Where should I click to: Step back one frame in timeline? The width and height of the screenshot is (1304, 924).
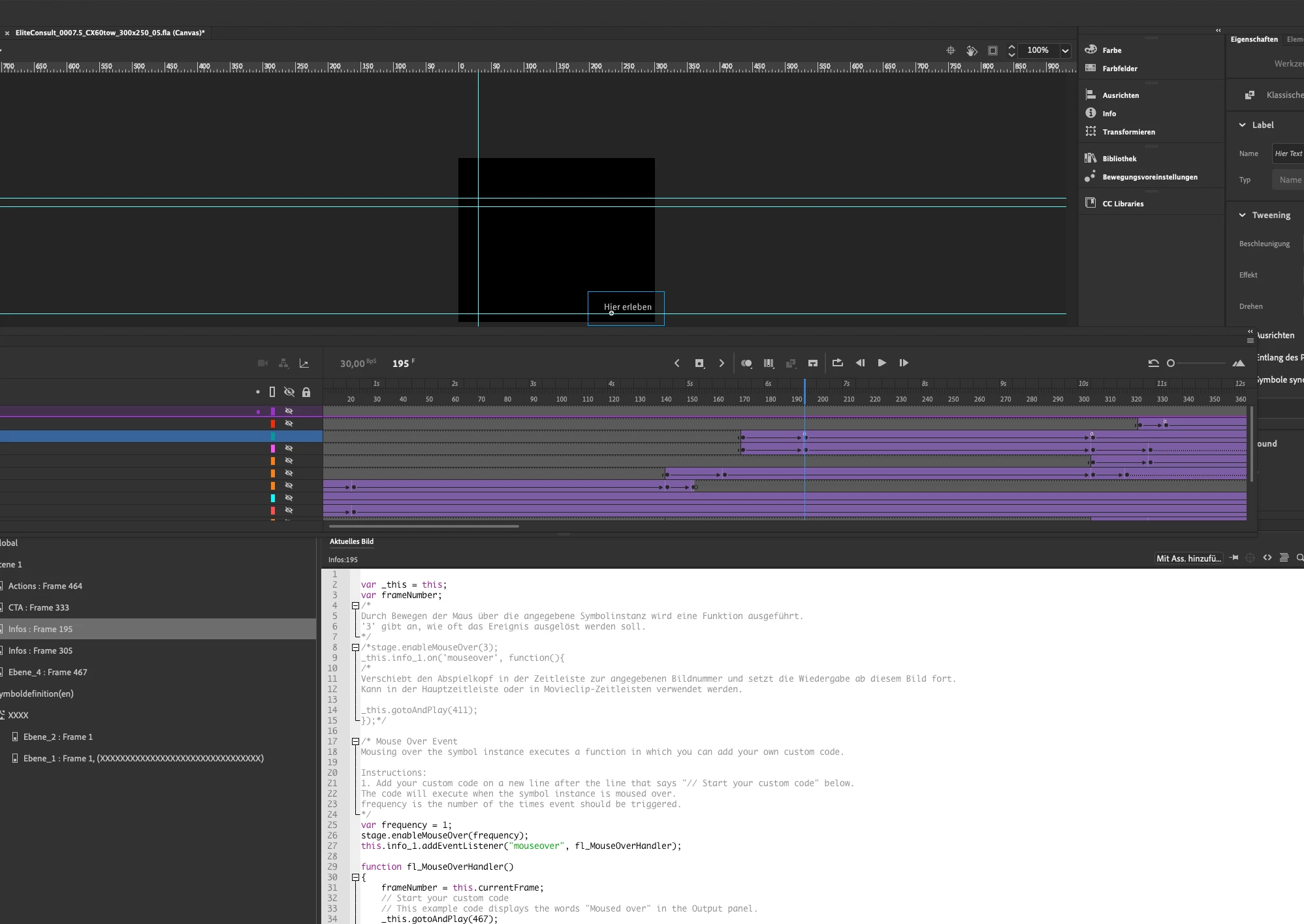860,363
